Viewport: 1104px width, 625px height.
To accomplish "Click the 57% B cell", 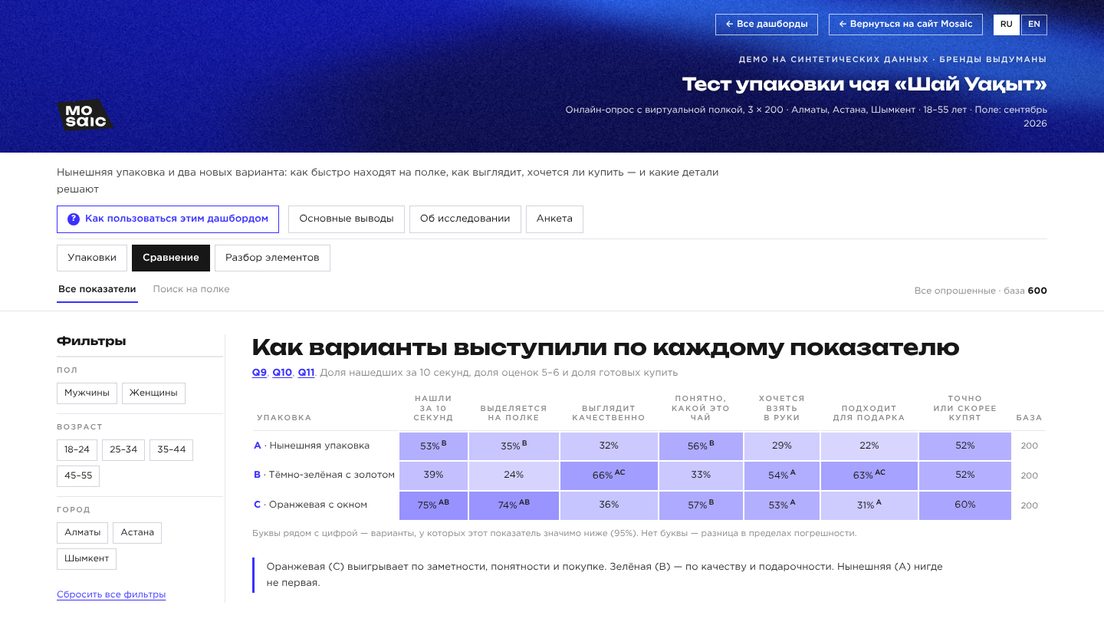I will click(700, 505).
